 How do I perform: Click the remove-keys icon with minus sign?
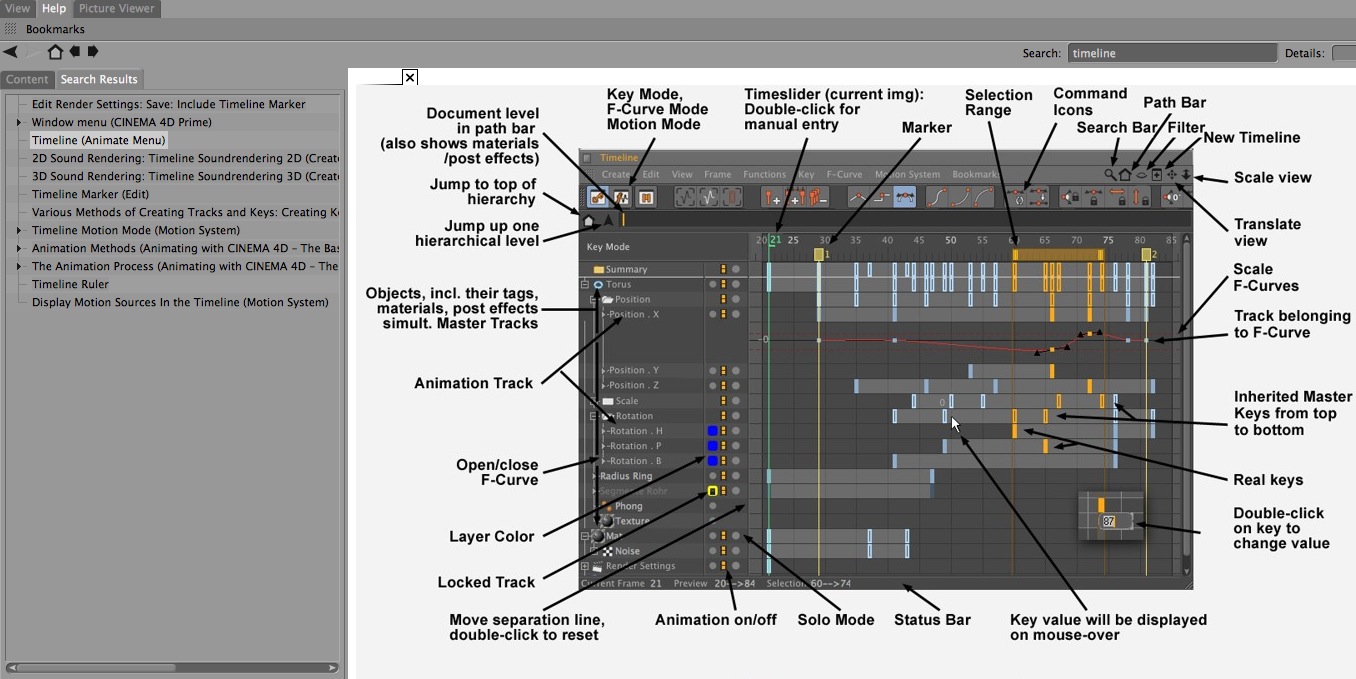[x=817, y=197]
